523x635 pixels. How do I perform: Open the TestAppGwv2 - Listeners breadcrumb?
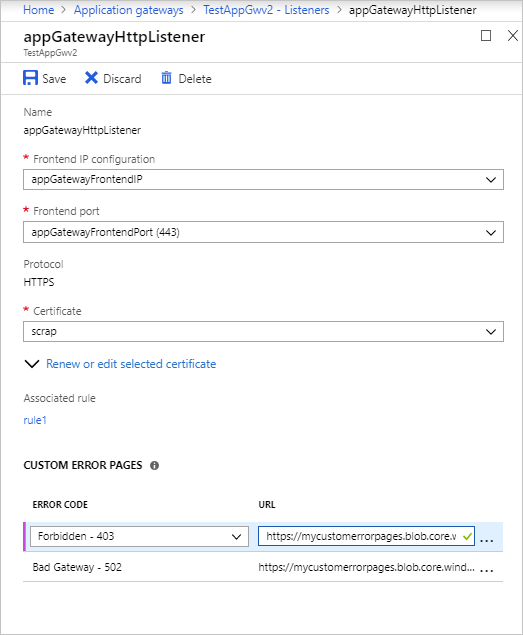tap(266, 10)
